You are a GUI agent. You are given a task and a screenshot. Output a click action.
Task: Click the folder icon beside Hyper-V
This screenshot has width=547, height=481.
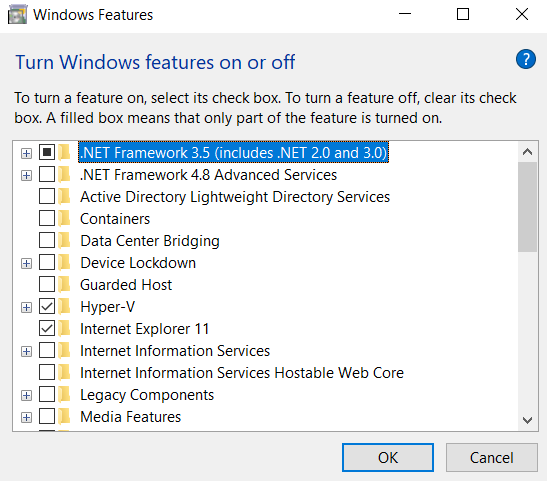coord(64,307)
